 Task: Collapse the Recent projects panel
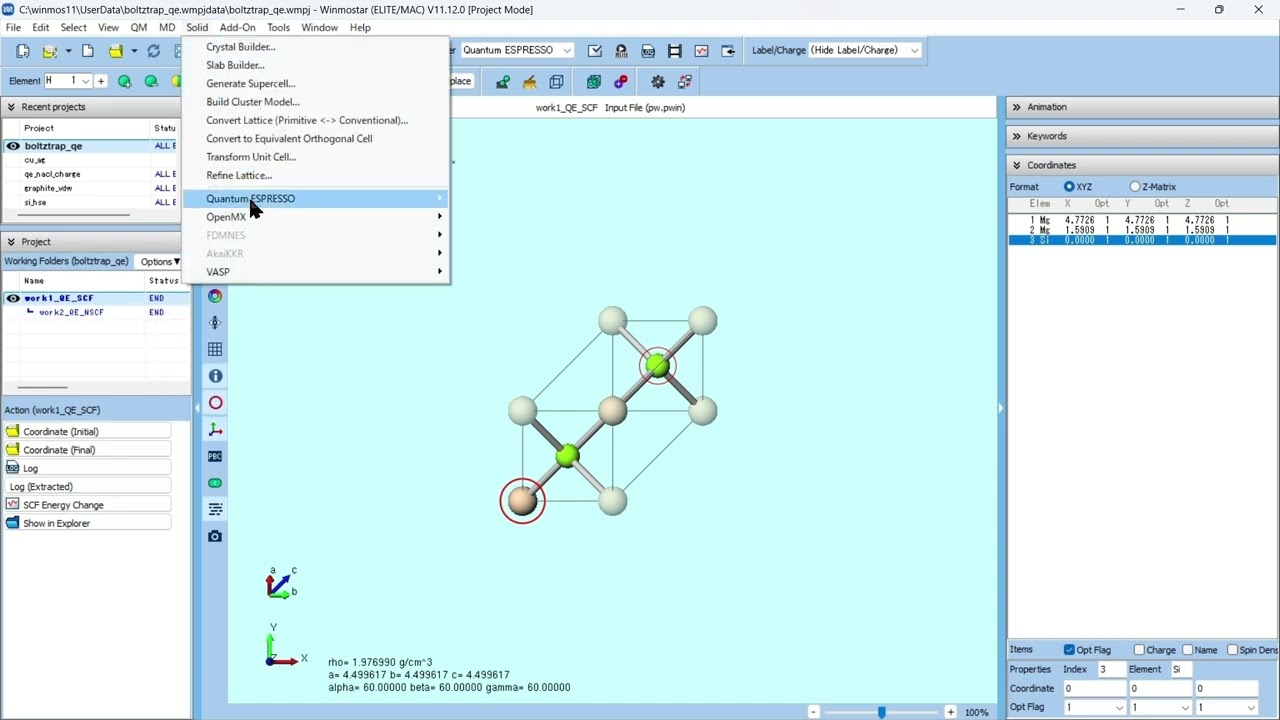pos(11,107)
